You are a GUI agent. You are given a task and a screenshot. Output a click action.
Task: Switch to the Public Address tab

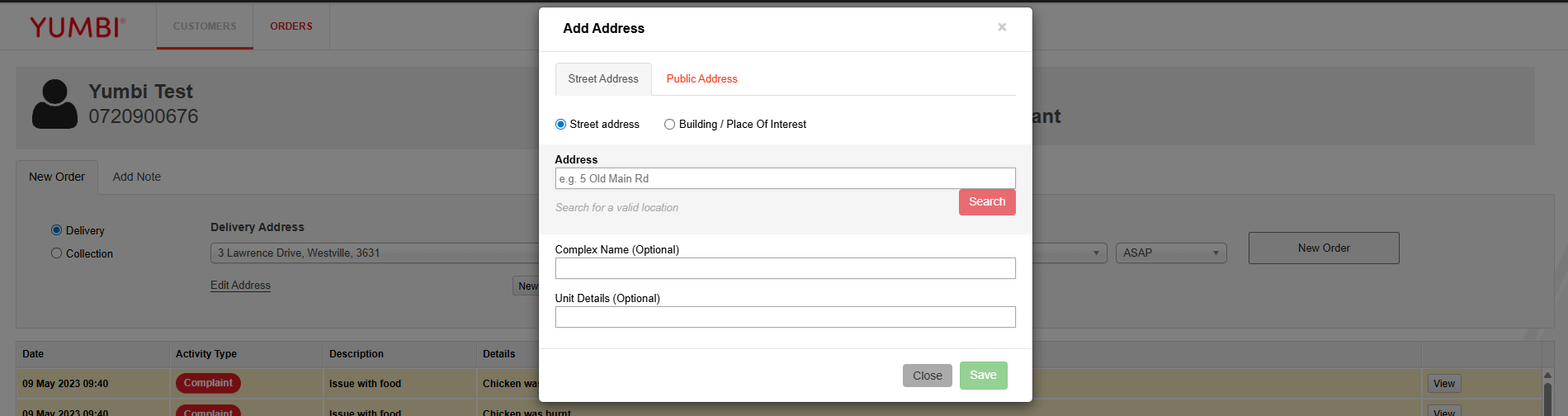(701, 79)
